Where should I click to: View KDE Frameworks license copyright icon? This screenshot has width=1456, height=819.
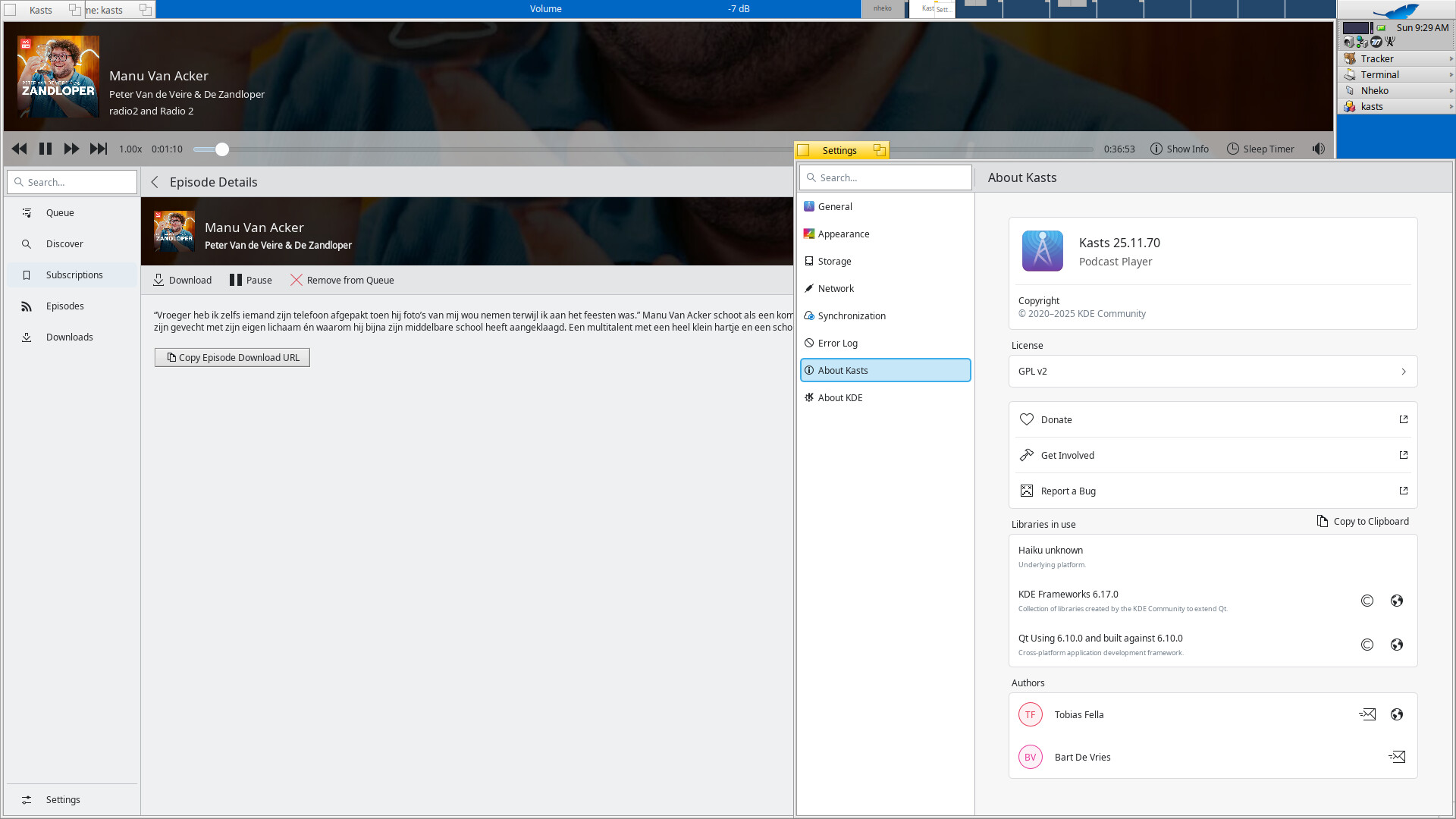[1367, 601]
